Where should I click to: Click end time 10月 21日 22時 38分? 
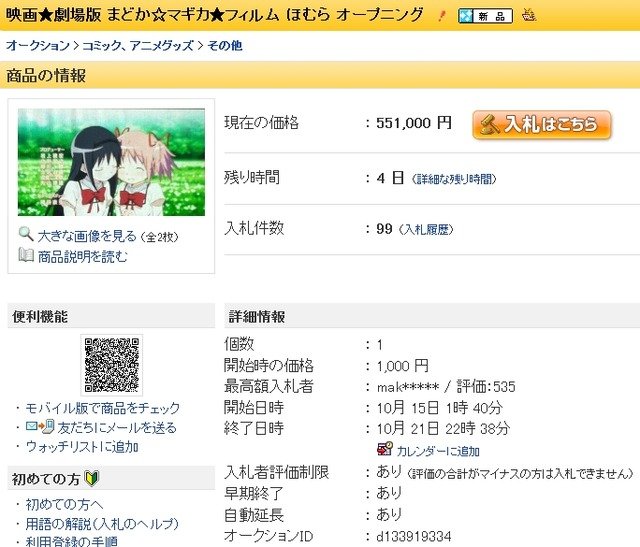pyautogui.click(x=443, y=429)
